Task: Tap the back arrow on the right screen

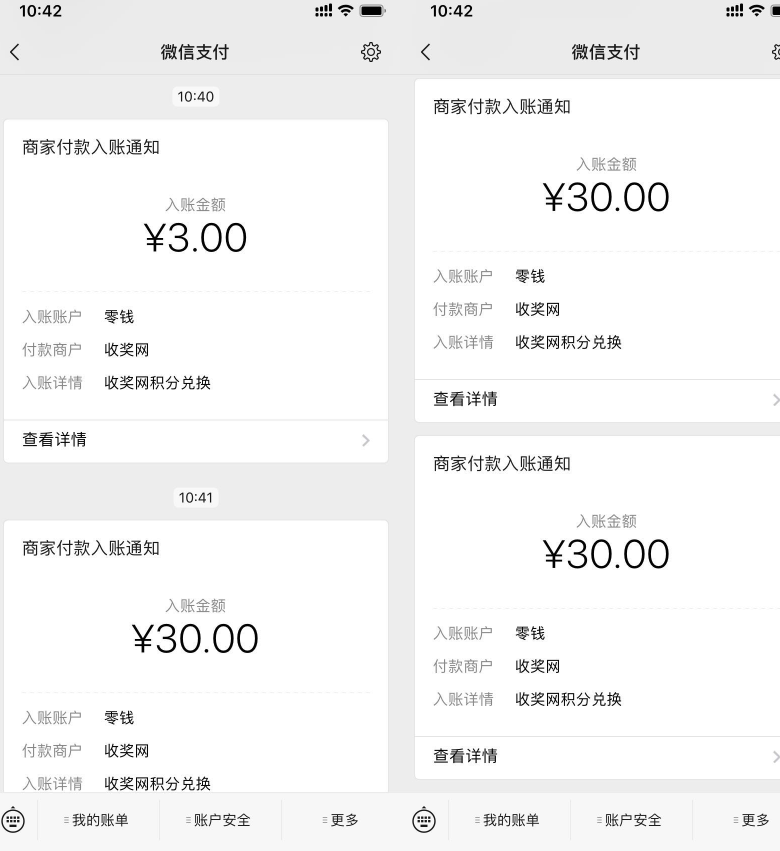Action: click(426, 52)
